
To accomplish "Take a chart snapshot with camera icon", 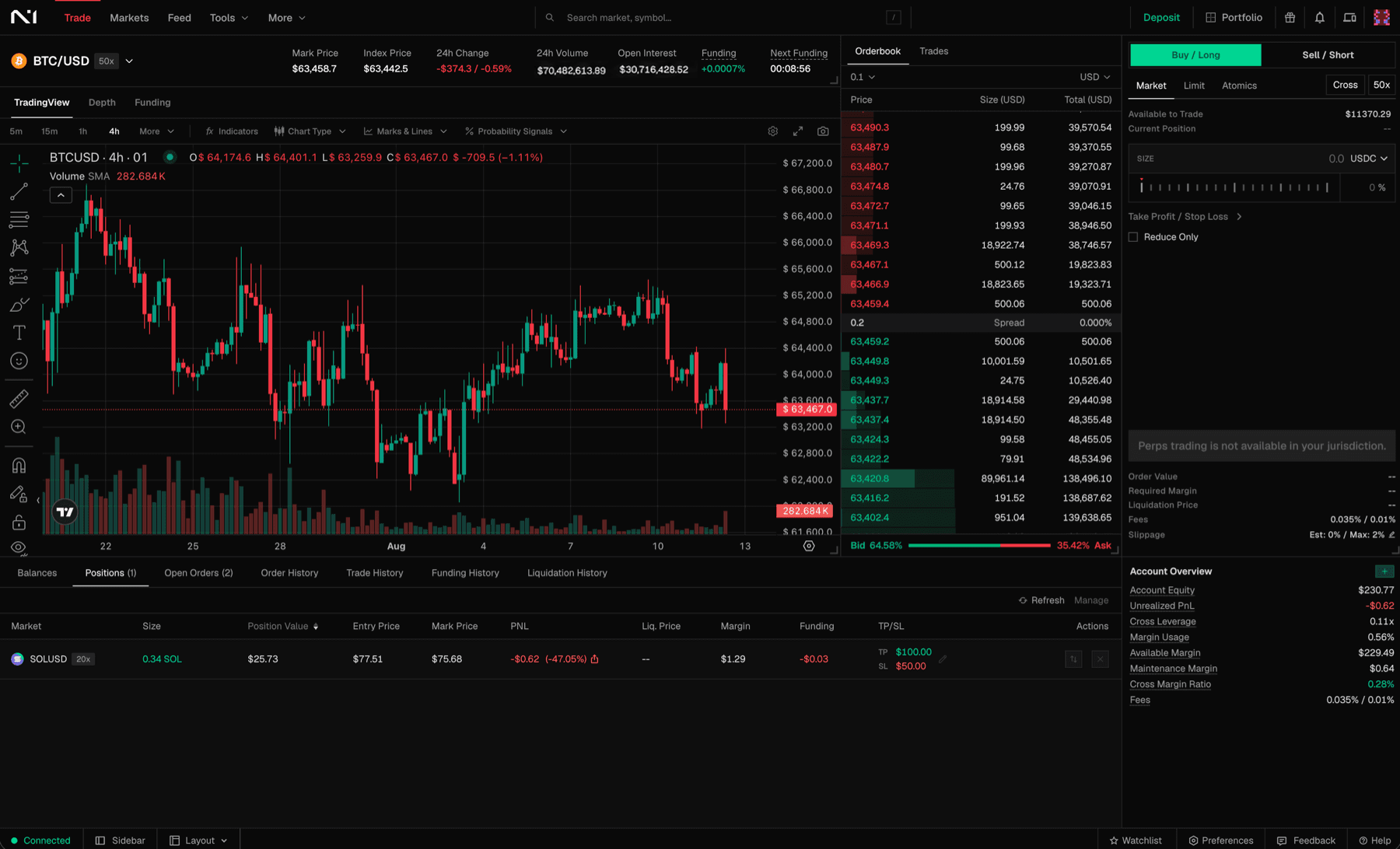I will click(823, 131).
